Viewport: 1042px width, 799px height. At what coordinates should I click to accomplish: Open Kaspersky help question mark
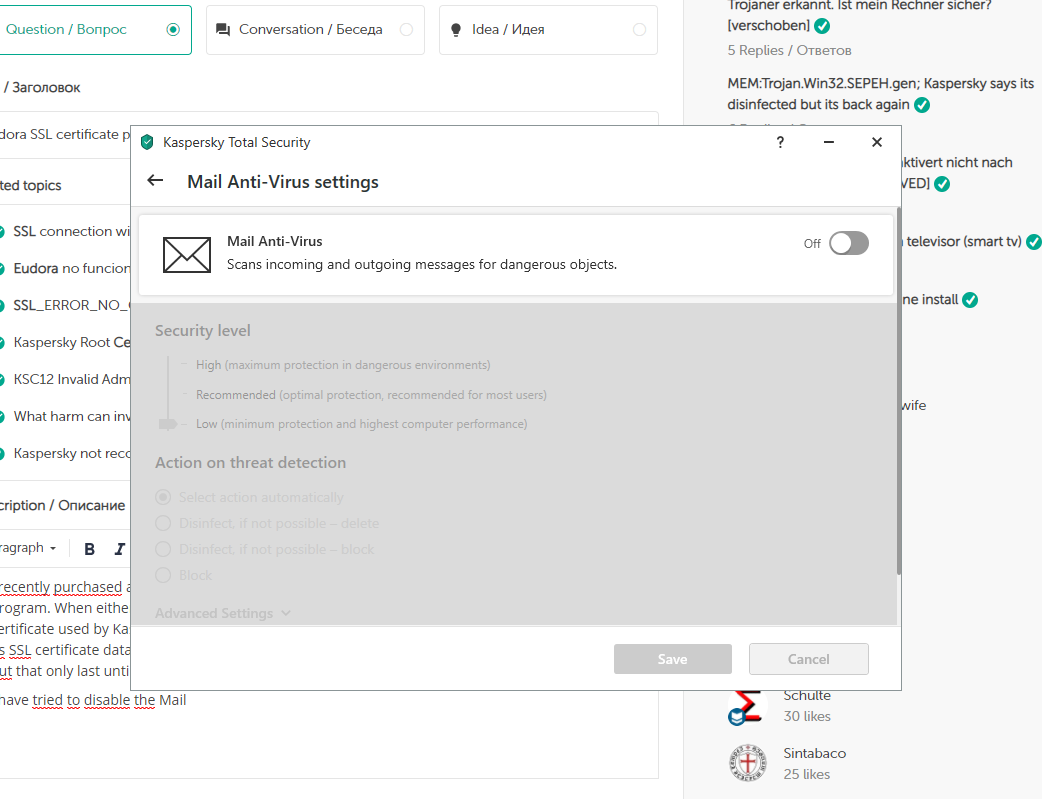(780, 142)
